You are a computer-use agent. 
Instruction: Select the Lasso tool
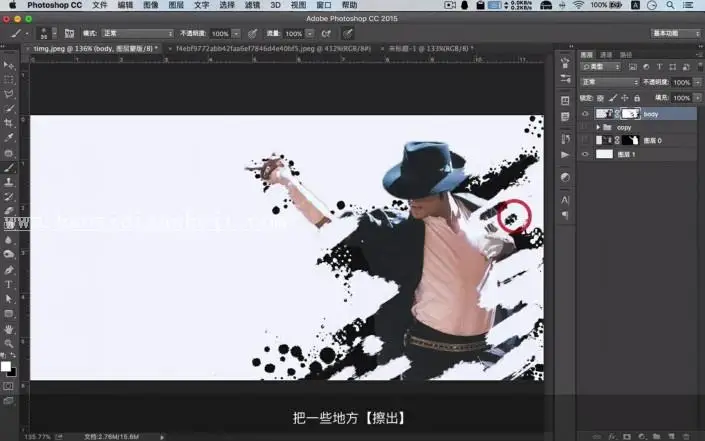coord(9,94)
